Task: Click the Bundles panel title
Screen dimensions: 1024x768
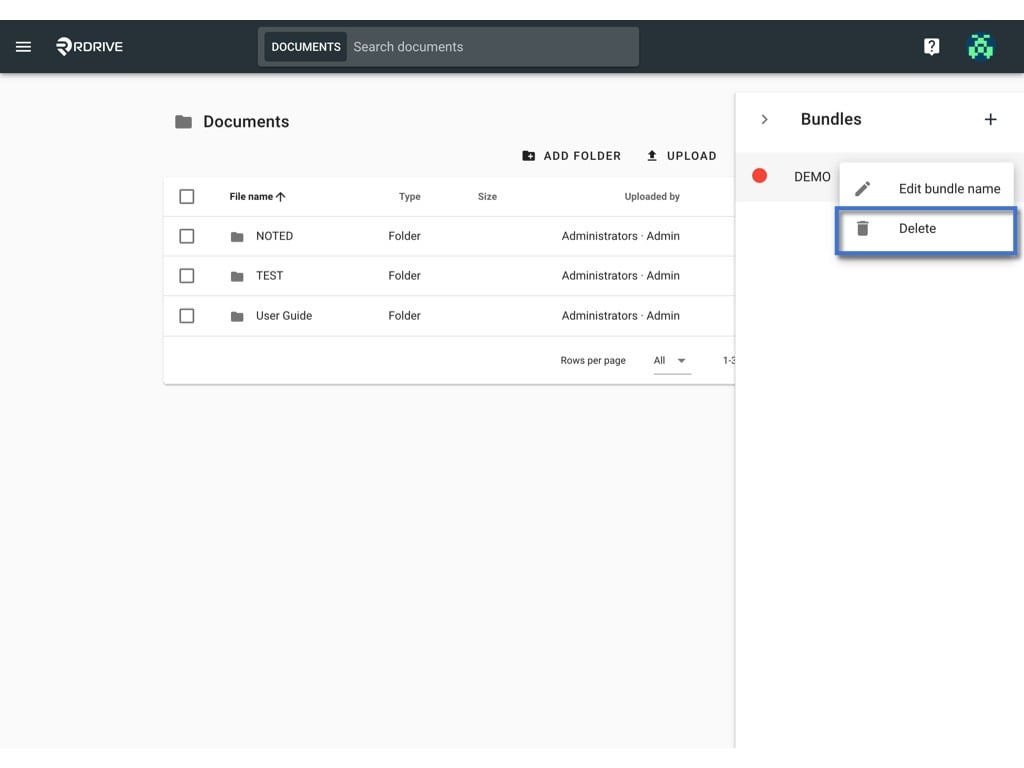Action: (831, 119)
